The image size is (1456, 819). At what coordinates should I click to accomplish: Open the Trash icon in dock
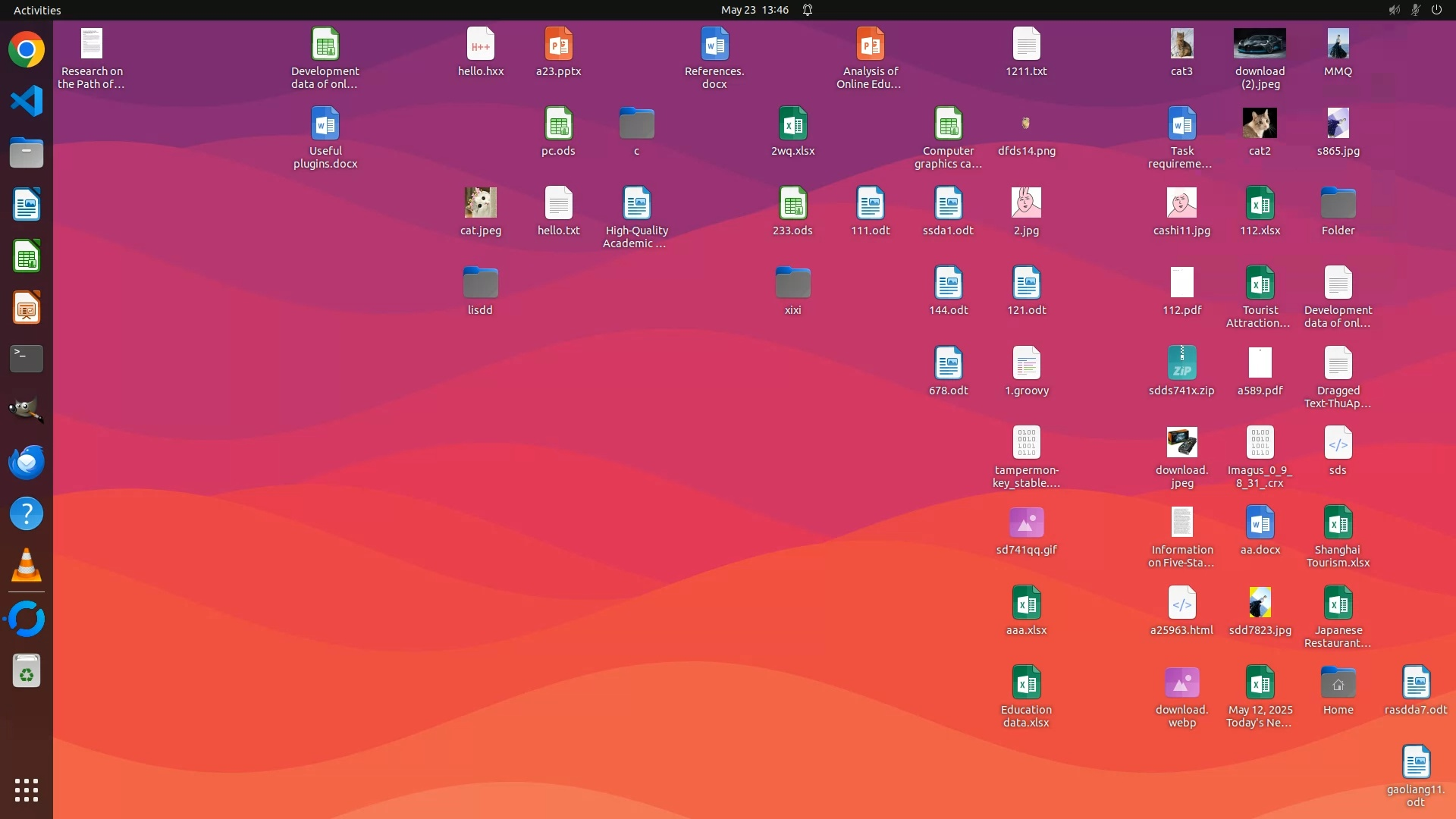[27, 672]
